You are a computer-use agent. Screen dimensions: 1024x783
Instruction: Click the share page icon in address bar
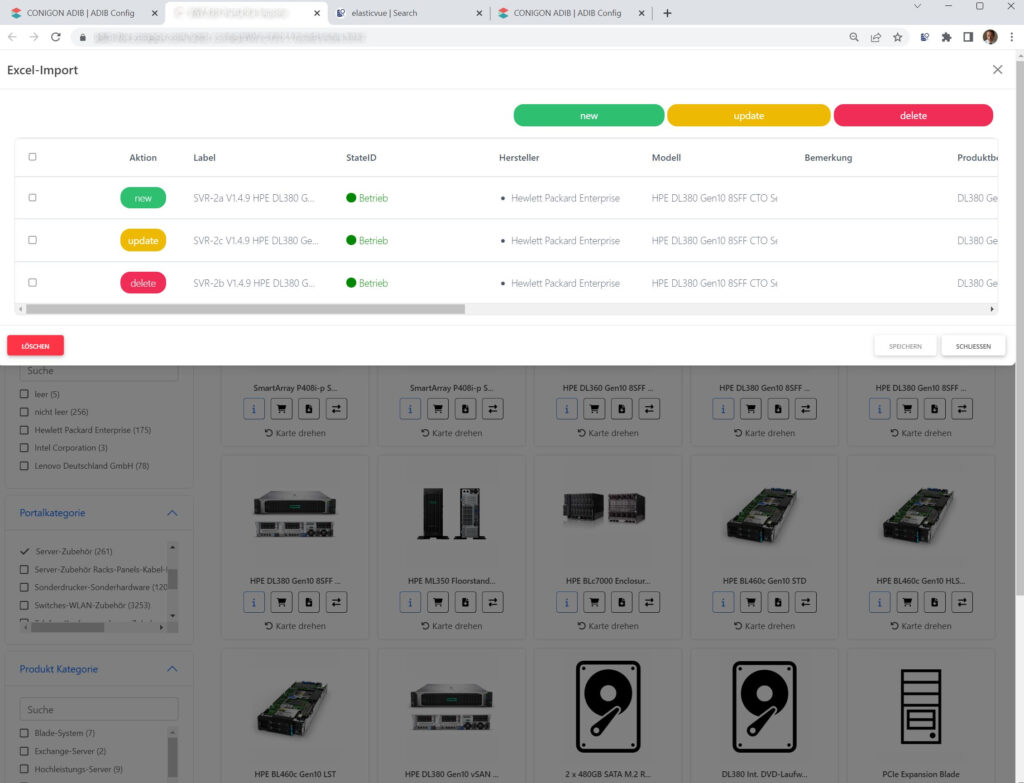(876, 37)
